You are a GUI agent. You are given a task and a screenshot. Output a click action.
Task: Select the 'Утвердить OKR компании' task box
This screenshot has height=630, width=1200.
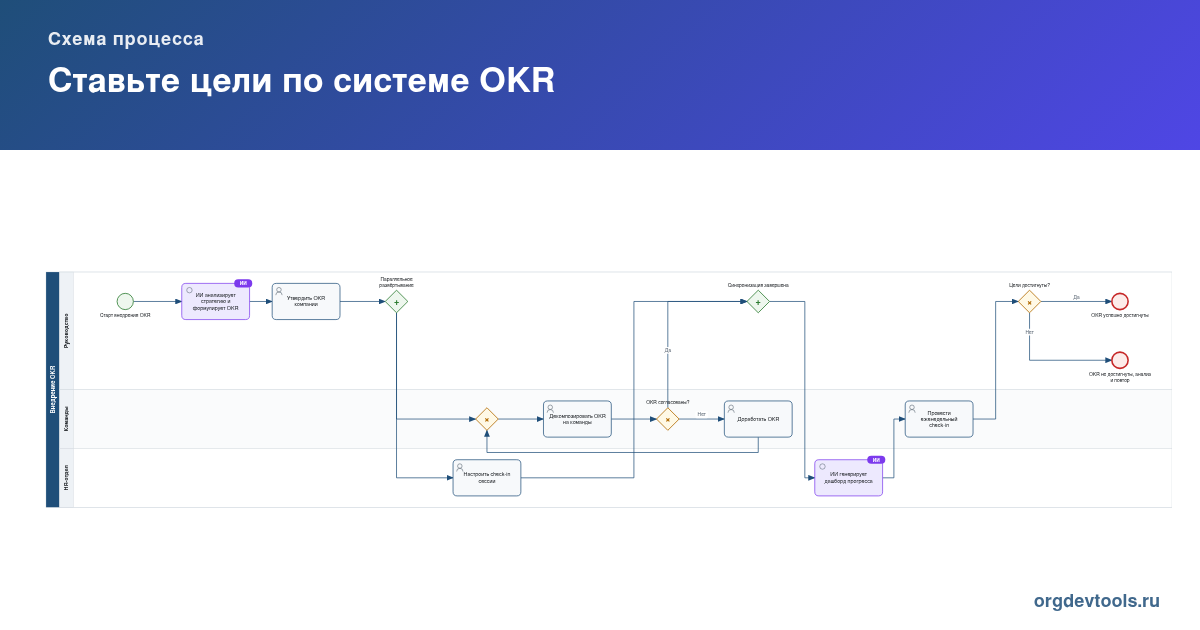[306, 301]
